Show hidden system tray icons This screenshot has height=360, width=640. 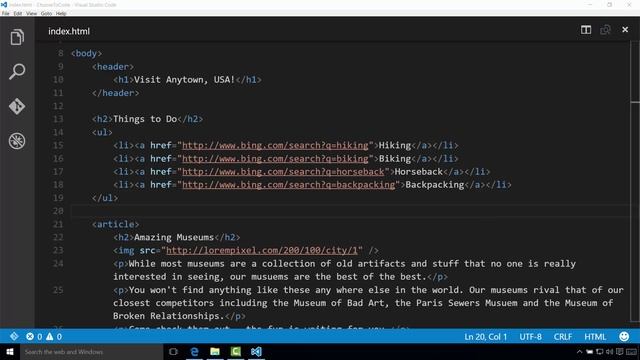(x=579, y=351)
